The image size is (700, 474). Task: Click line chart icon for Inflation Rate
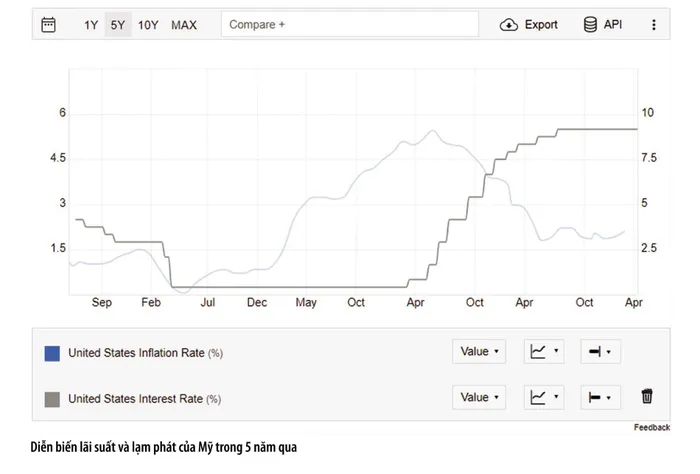pyautogui.click(x=538, y=352)
